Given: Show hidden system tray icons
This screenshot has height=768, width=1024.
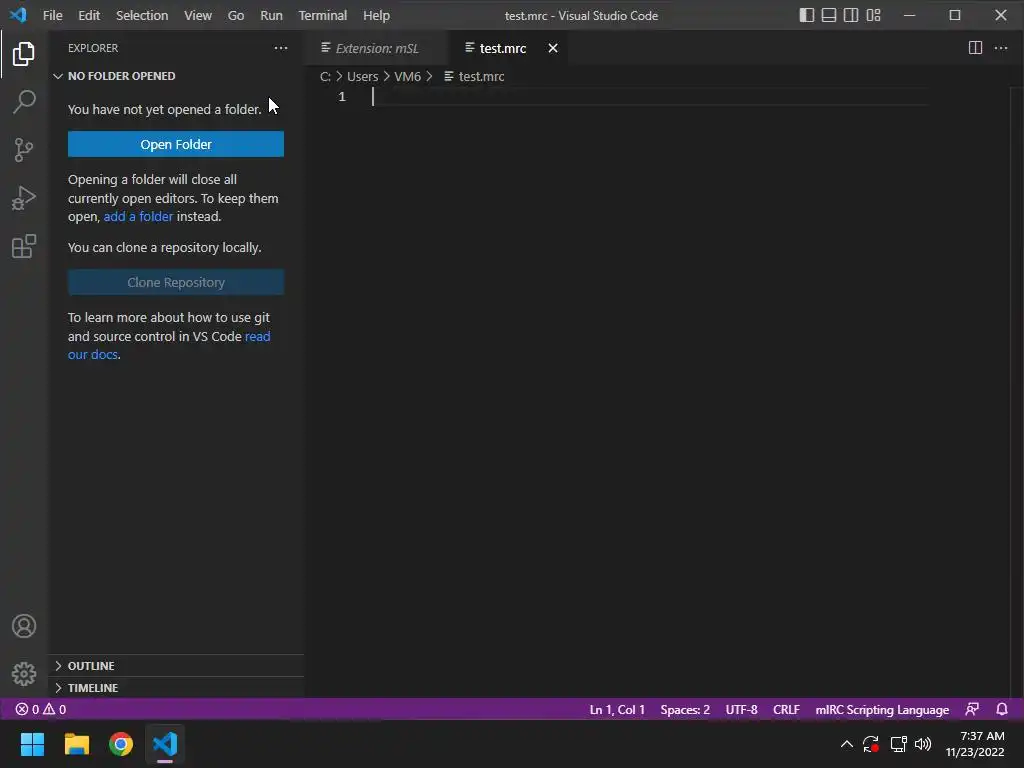Looking at the screenshot, I should (x=846, y=744).
